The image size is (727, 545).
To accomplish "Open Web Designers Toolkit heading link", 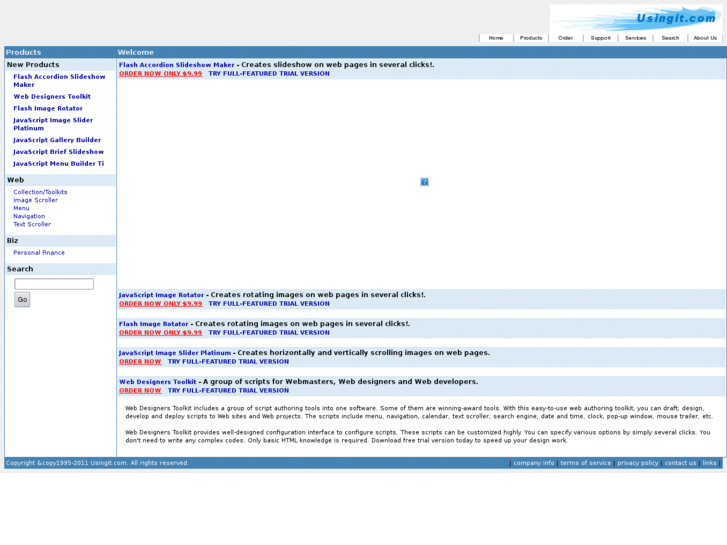I will coord(158,382).
